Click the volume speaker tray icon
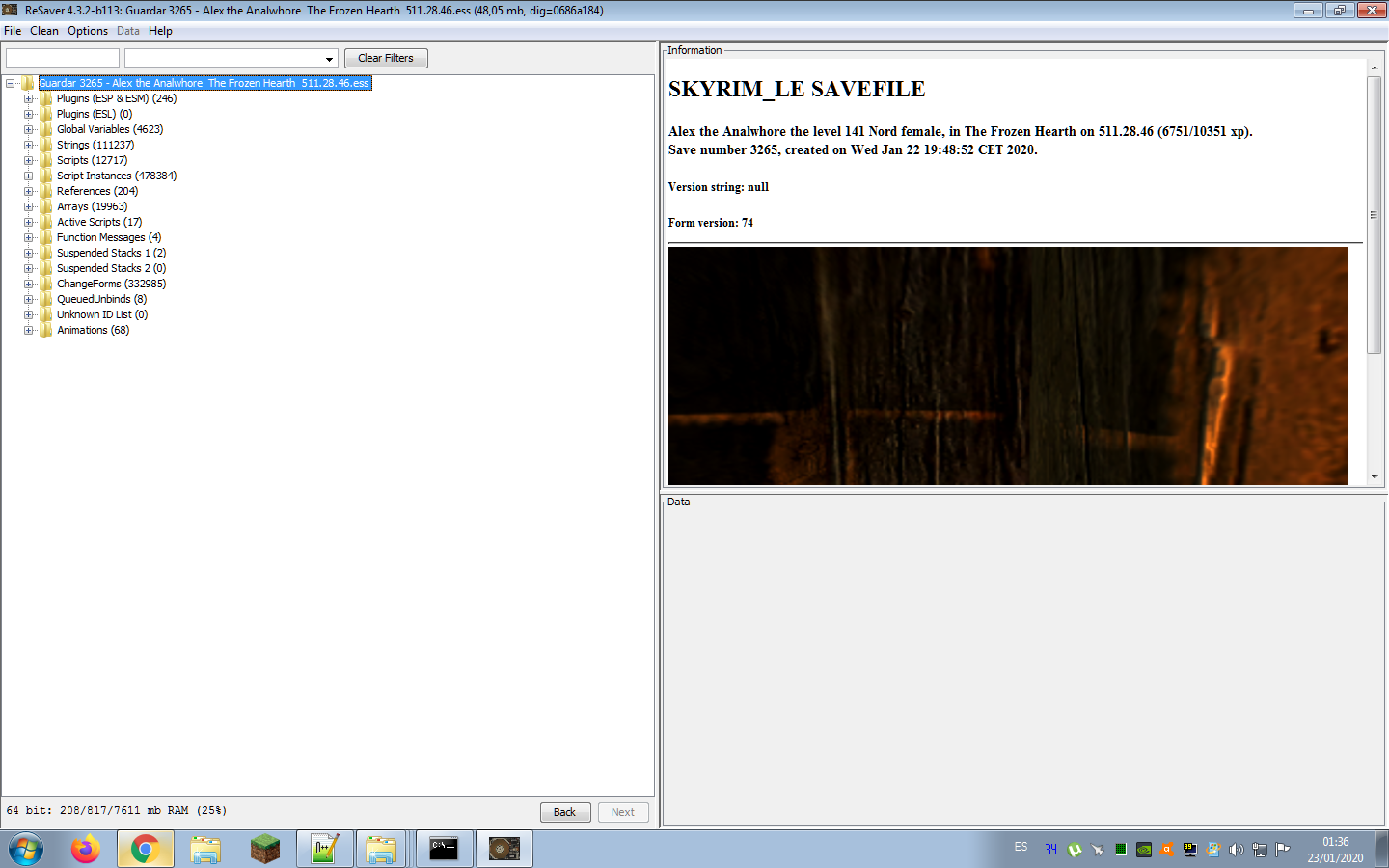Image resolution: width=1389 pixels, height=868 pixels. [1236, 850]
